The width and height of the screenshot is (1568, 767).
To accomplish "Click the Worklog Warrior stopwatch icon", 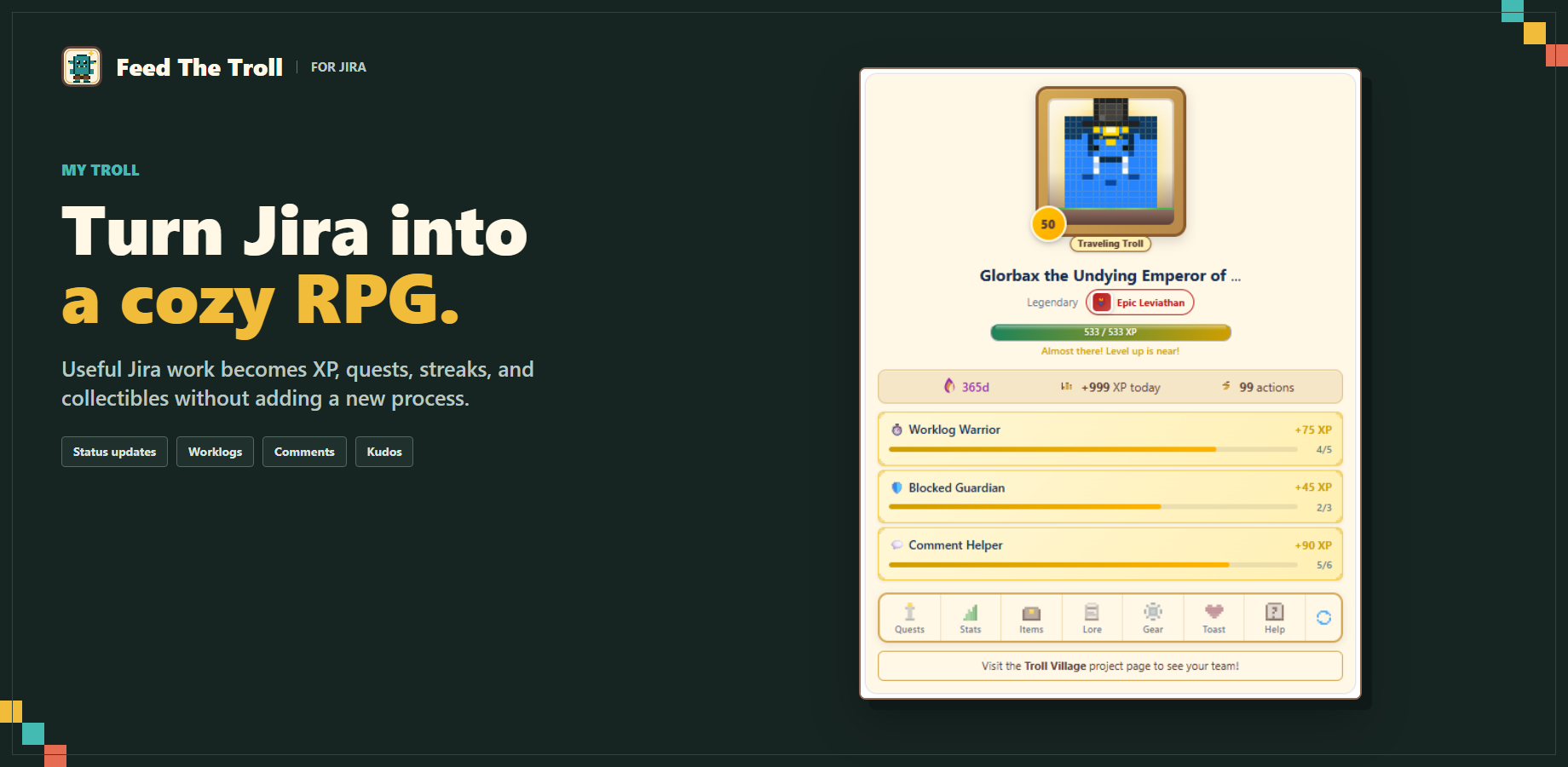I will 896,430.
